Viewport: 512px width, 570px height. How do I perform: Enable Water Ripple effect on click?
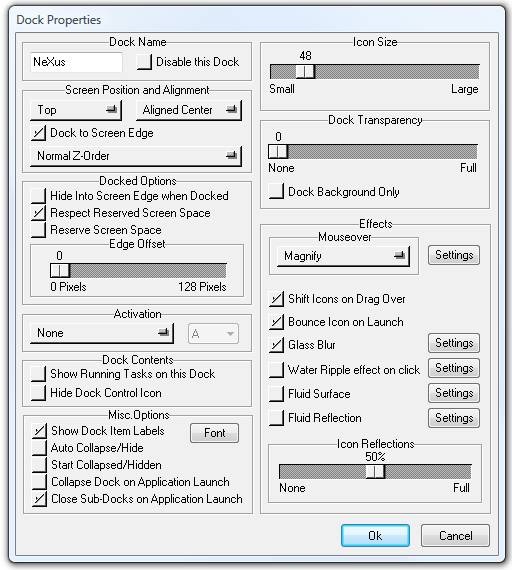coord(276,370)
